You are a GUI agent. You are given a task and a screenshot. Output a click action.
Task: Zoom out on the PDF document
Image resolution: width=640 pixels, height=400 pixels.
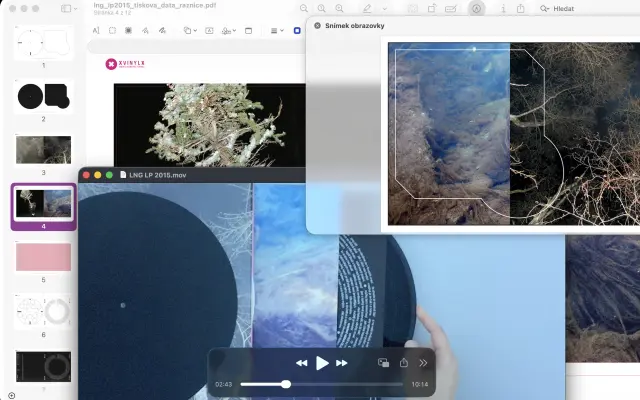[304, 8]
